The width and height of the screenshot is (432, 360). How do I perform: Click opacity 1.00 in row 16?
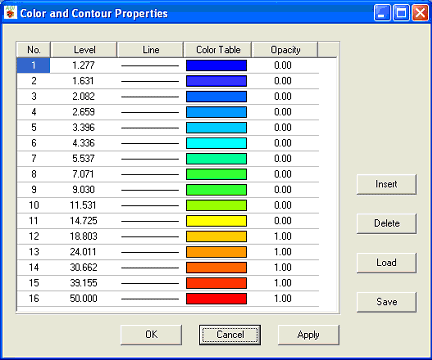coord(283,299)
